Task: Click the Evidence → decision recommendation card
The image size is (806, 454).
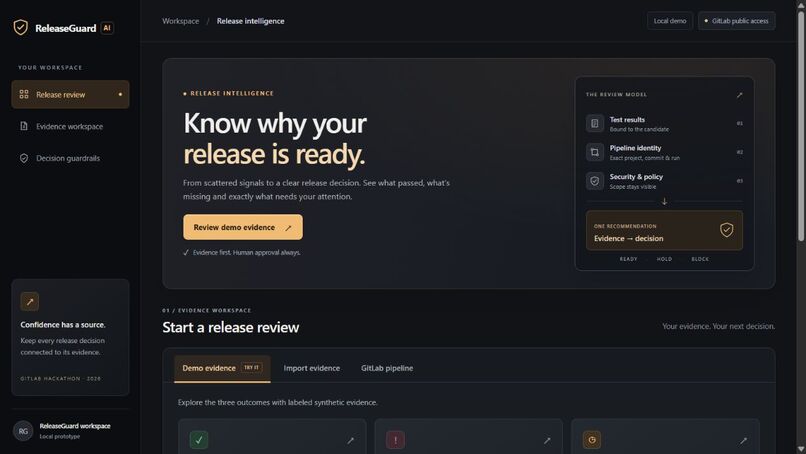Action: coord(664,230)
